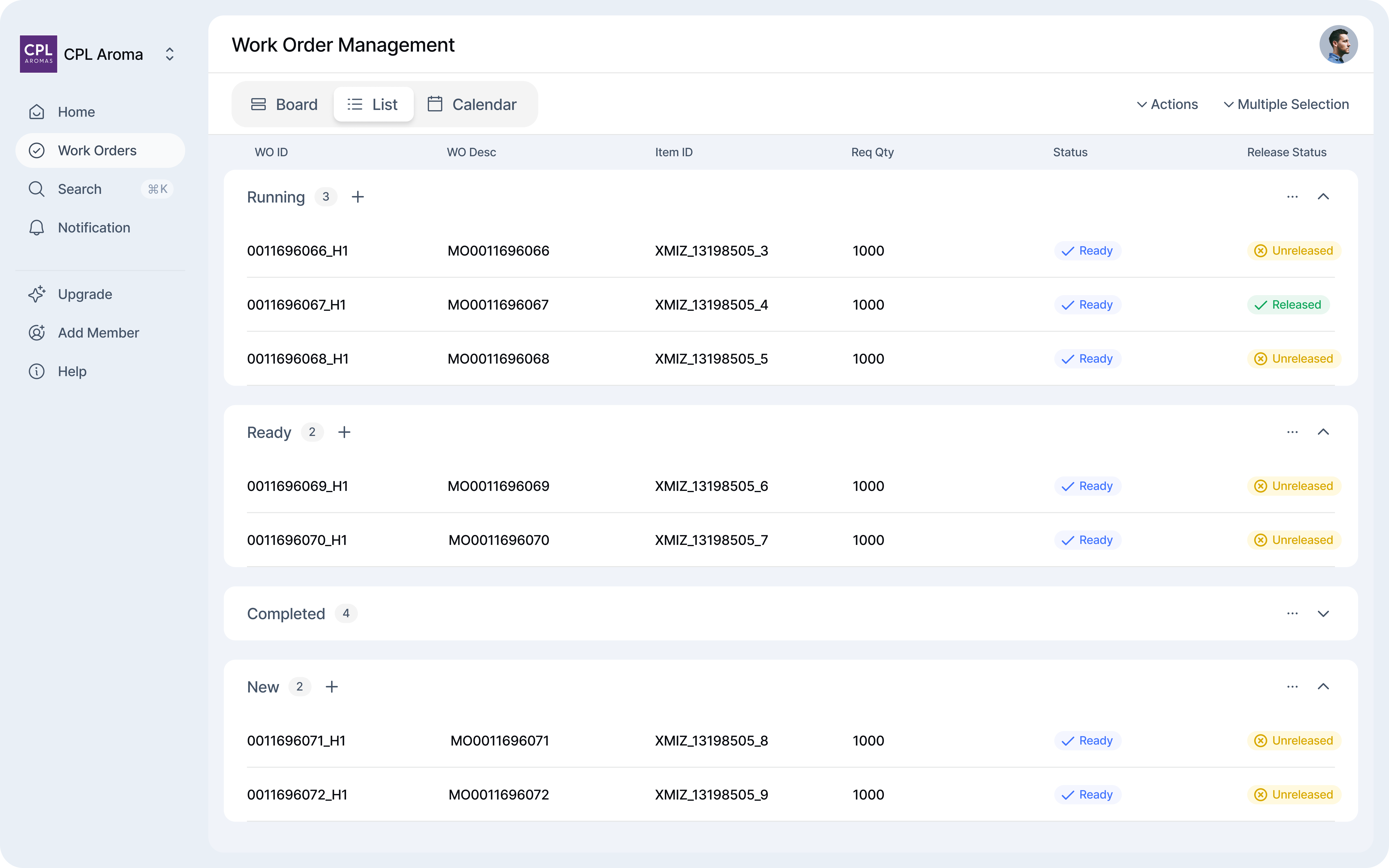The height and width of the screenshot is (868, 1389).
Task: Open the Multiple Selection dropdown
Action: (1286, 104)
